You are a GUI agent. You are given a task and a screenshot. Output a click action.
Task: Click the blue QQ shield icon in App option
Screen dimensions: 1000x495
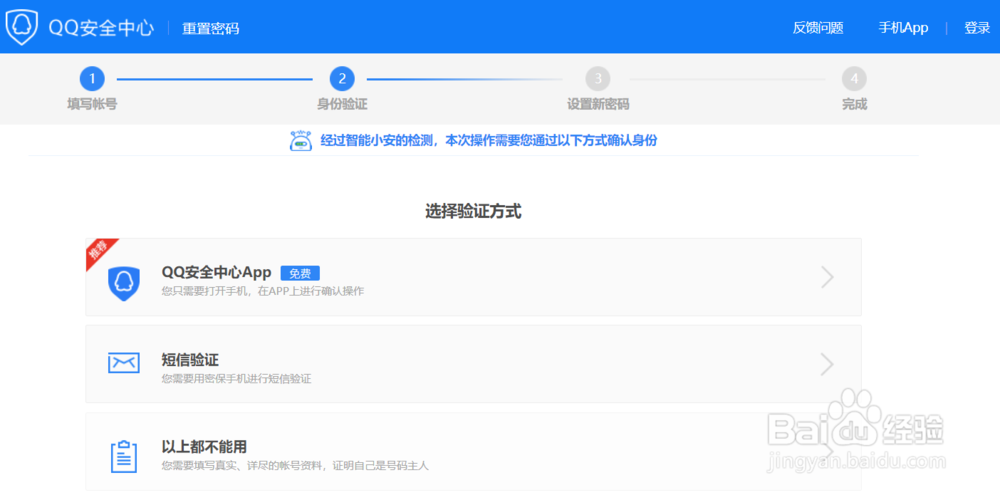pyautogui.click(x=124, y=283)
